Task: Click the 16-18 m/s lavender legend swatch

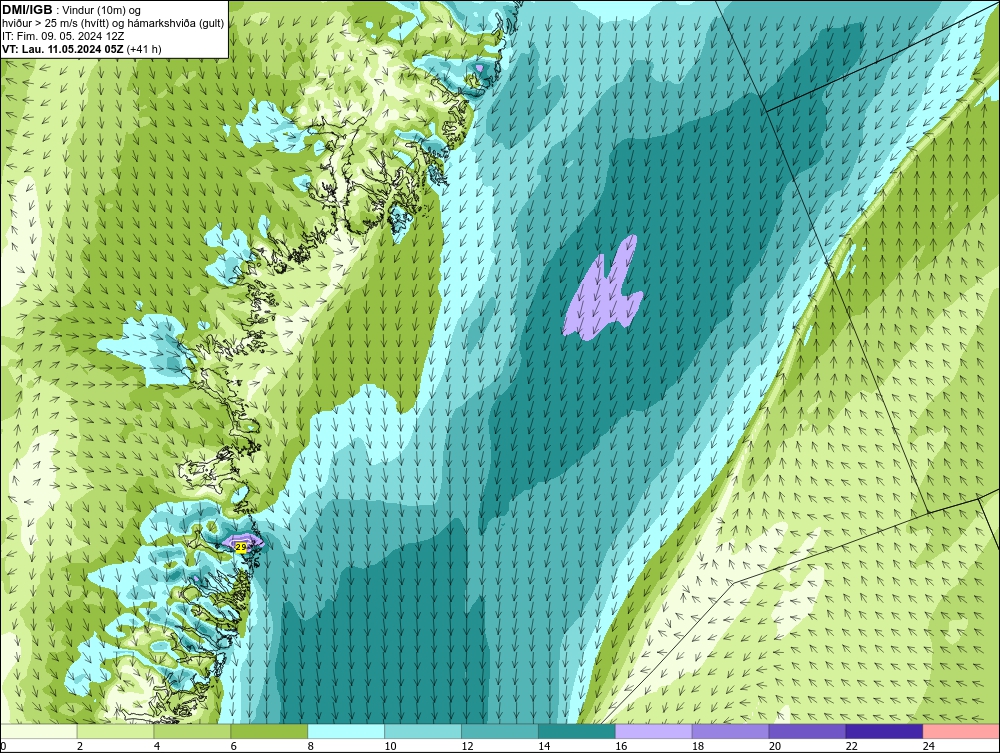Action: click(653, 731)
